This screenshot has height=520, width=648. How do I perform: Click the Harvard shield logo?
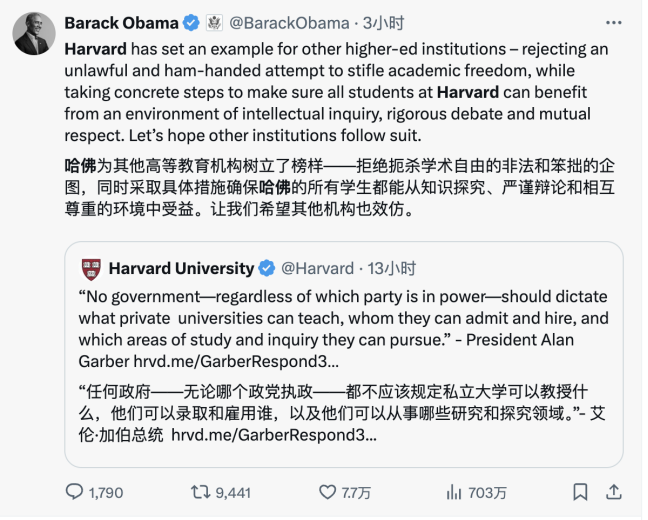point(91,268)
